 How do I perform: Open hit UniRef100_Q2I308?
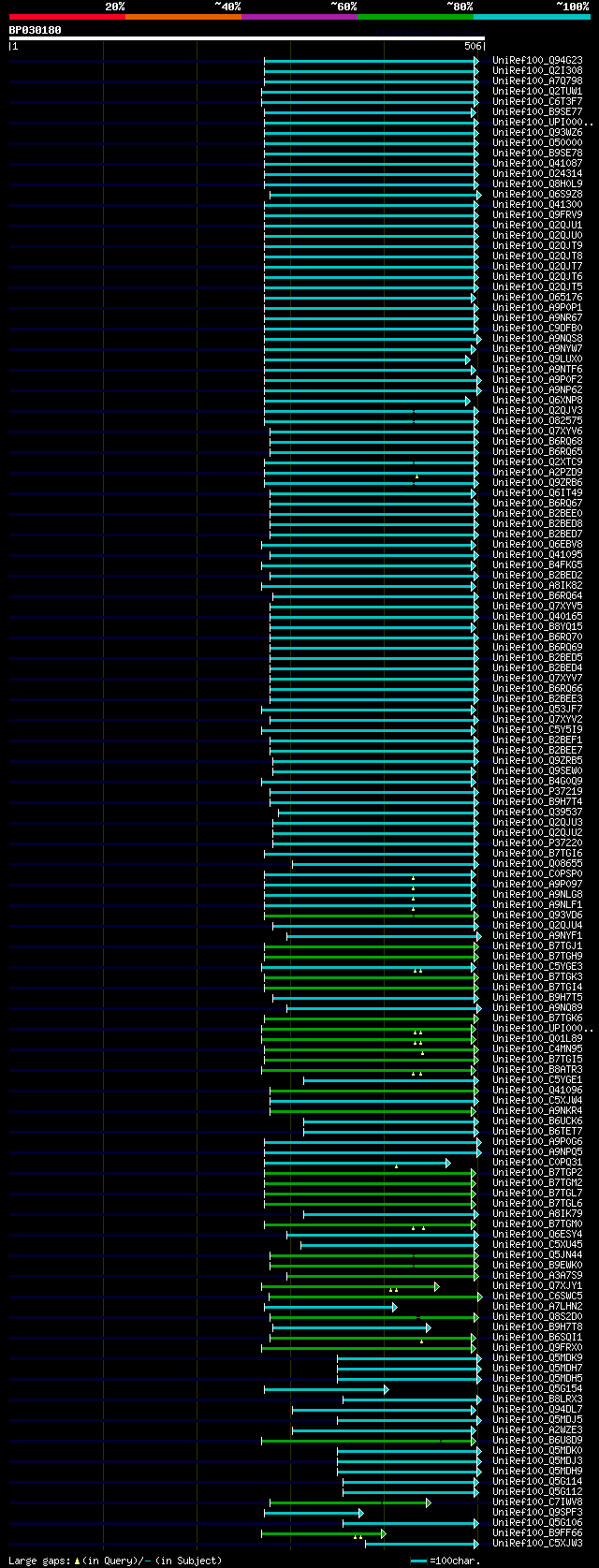point(537,71)
